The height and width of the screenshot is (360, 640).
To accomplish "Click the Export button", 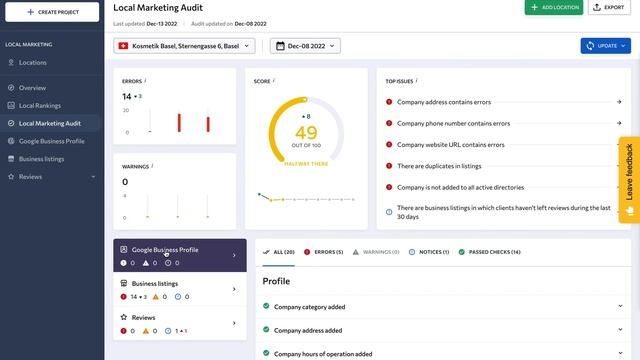I will (x=609, y=7).
